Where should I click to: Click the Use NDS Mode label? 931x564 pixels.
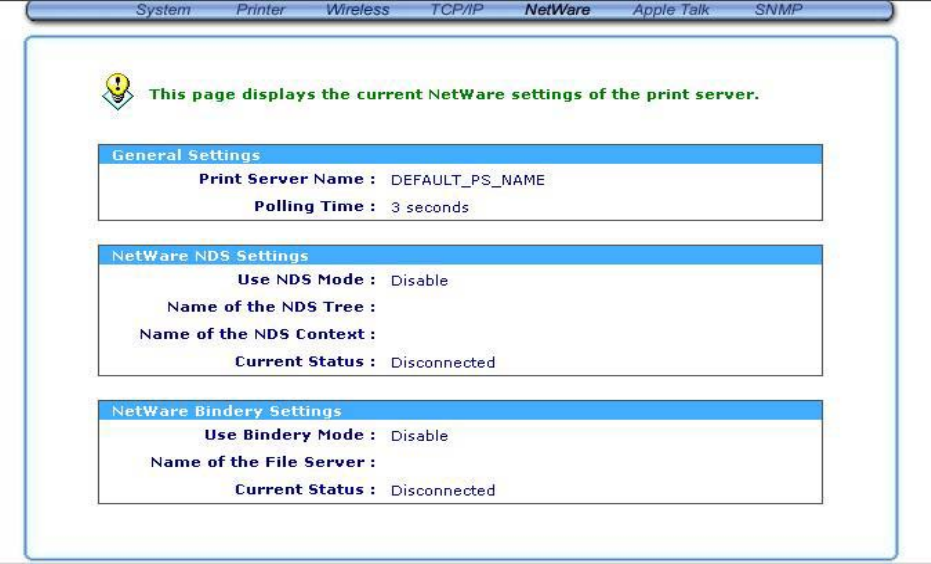tap(306, 280)
